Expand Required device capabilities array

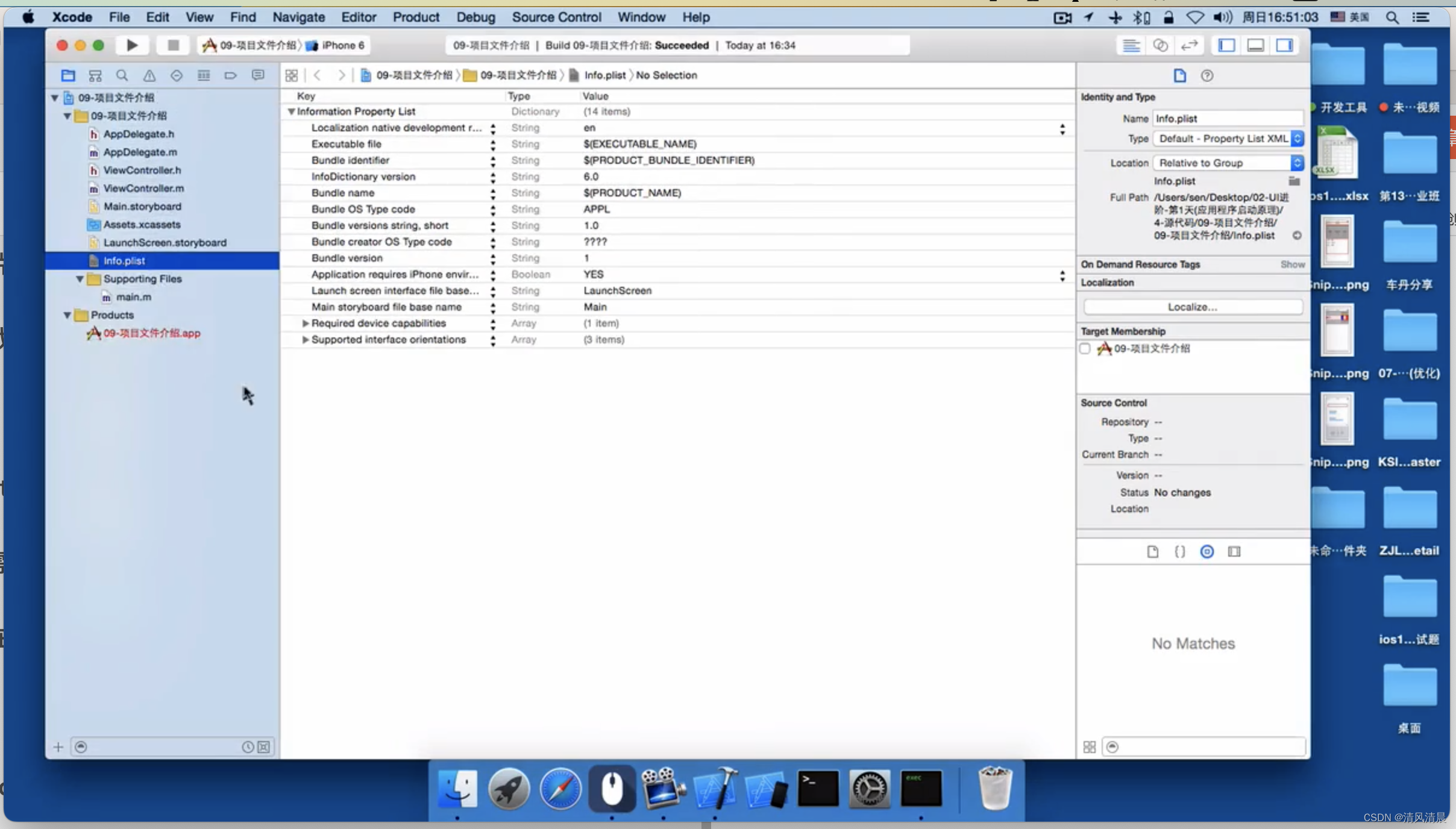pos(305,324)
